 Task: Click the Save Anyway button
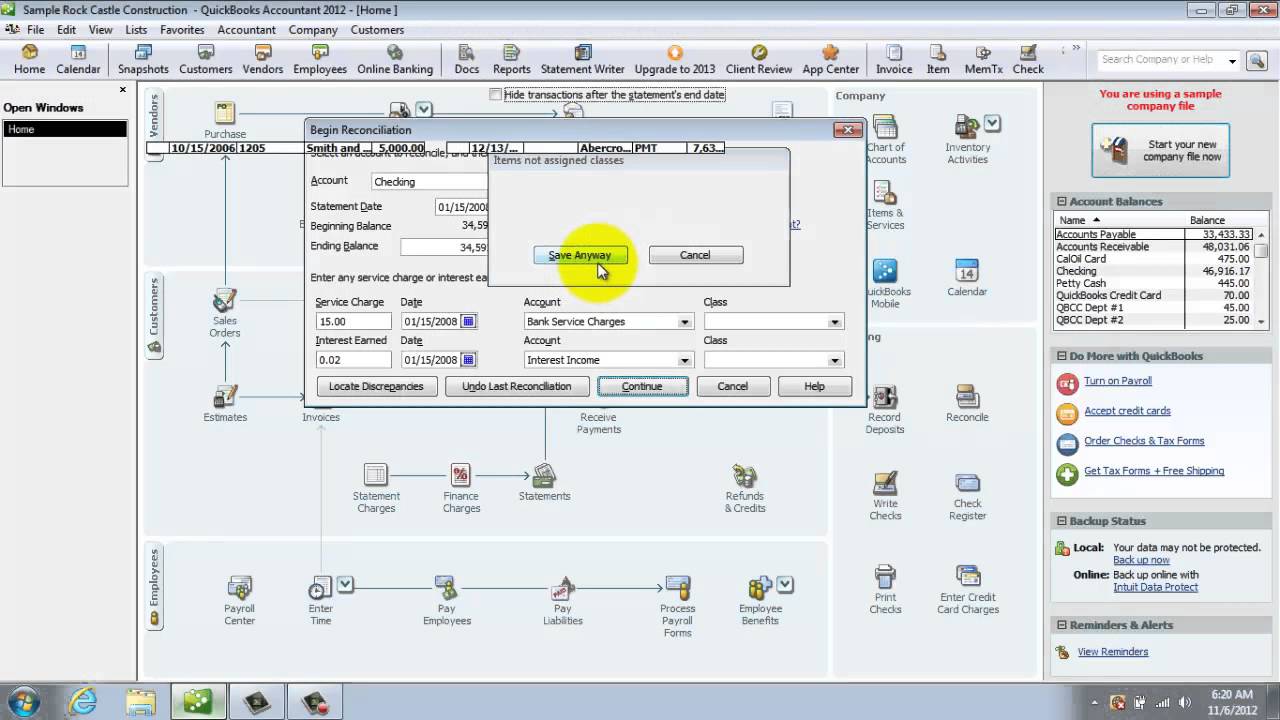tap(580, 255)
